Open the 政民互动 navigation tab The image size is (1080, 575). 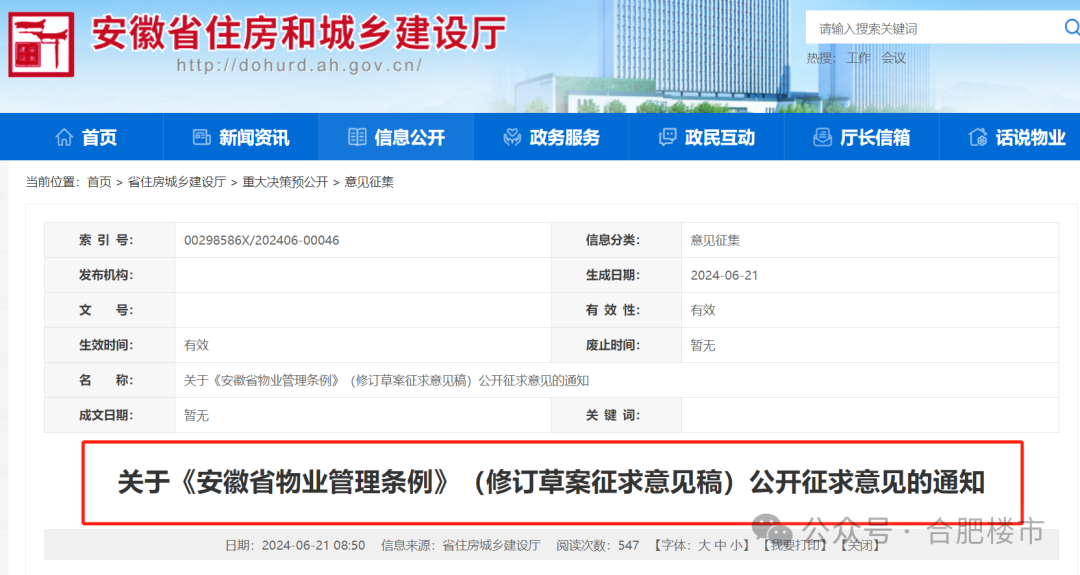pos(707,137)
